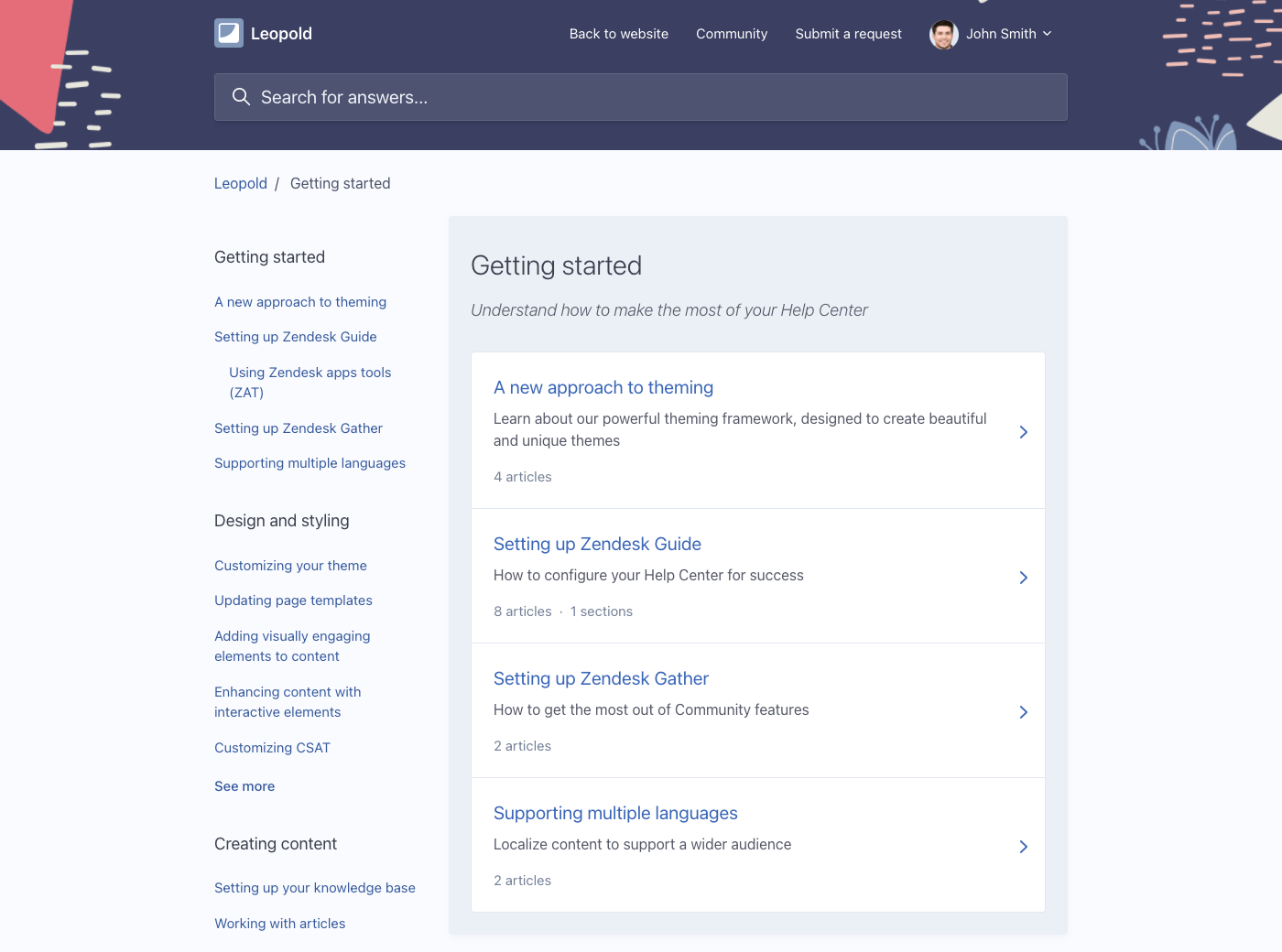
Task: Open Customizing CSAT sidebar link
Action: [x=272, y=748]
